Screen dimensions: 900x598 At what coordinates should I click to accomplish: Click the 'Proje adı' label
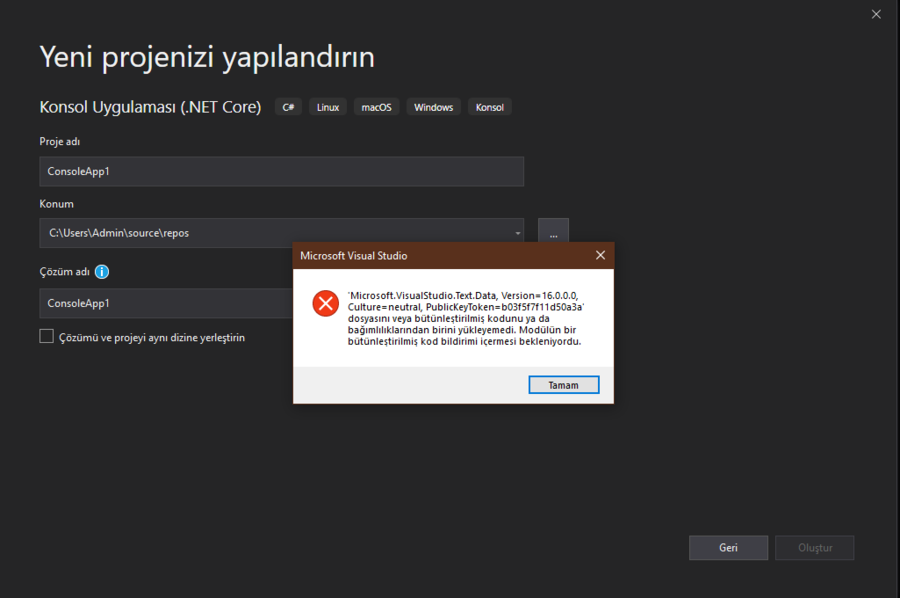[60, 142]
